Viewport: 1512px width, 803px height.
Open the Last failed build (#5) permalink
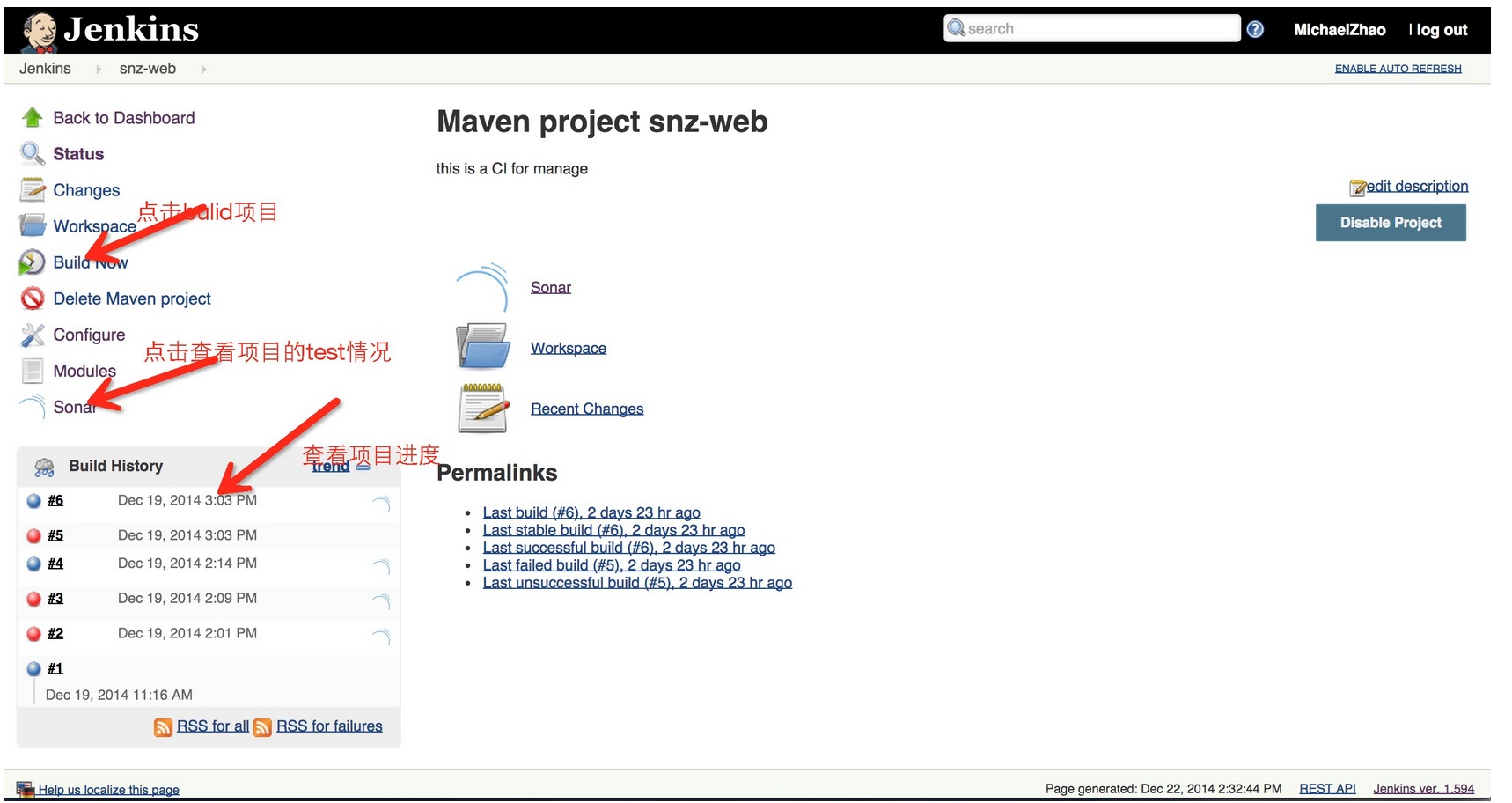click(x=612, y=565)
